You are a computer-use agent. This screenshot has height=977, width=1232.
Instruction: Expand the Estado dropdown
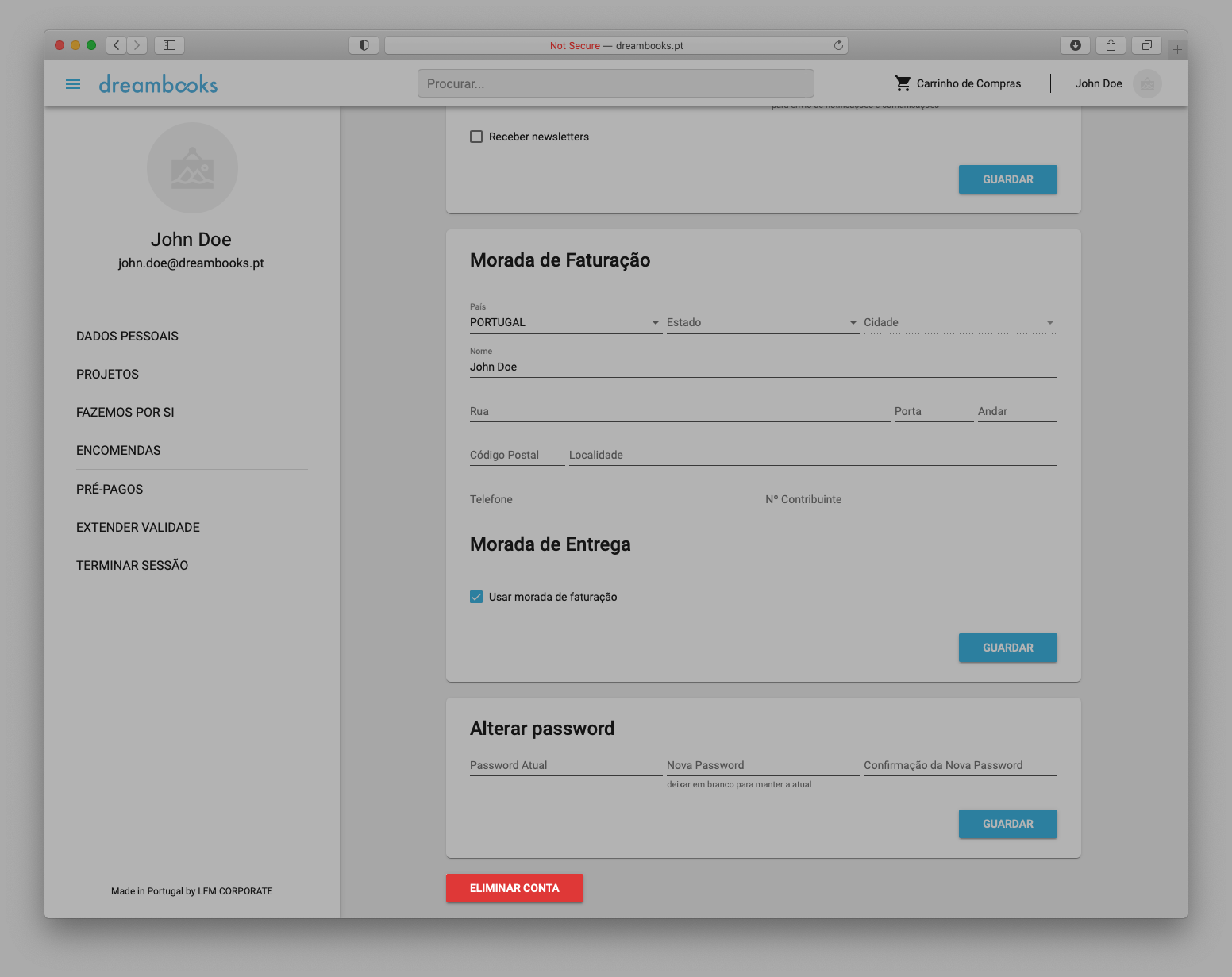[x=762, y=322]
